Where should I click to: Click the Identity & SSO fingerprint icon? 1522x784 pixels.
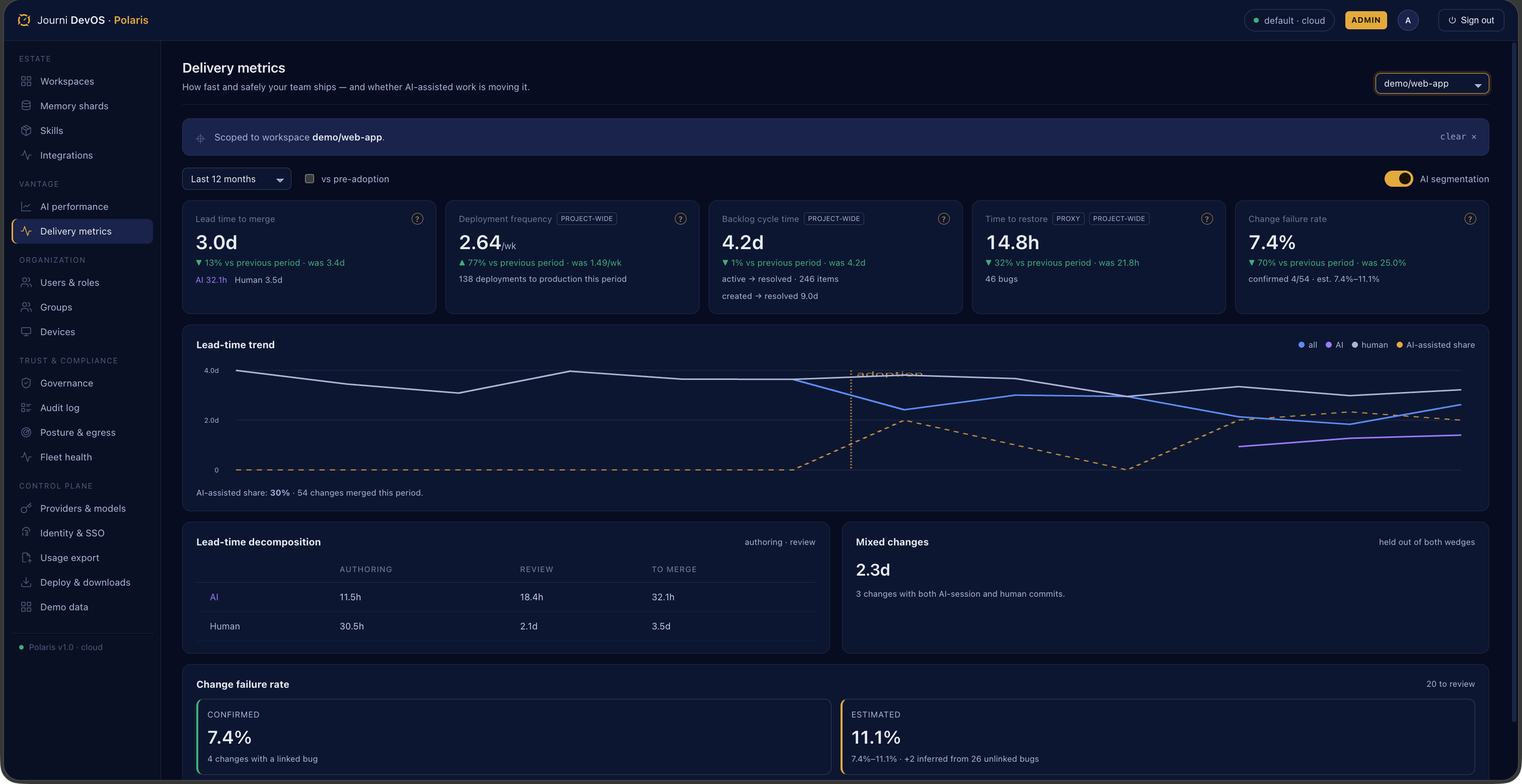[x=26, y=532]
